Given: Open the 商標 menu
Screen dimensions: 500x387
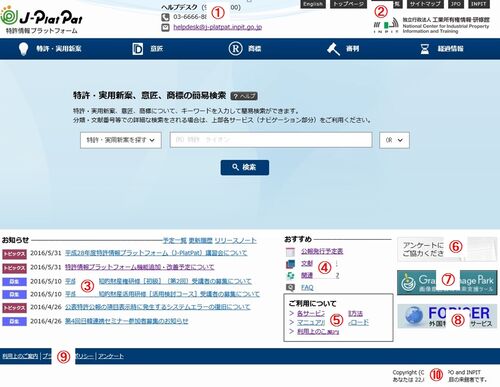Looking at the screenshot, I should click(x=254, y=49).
